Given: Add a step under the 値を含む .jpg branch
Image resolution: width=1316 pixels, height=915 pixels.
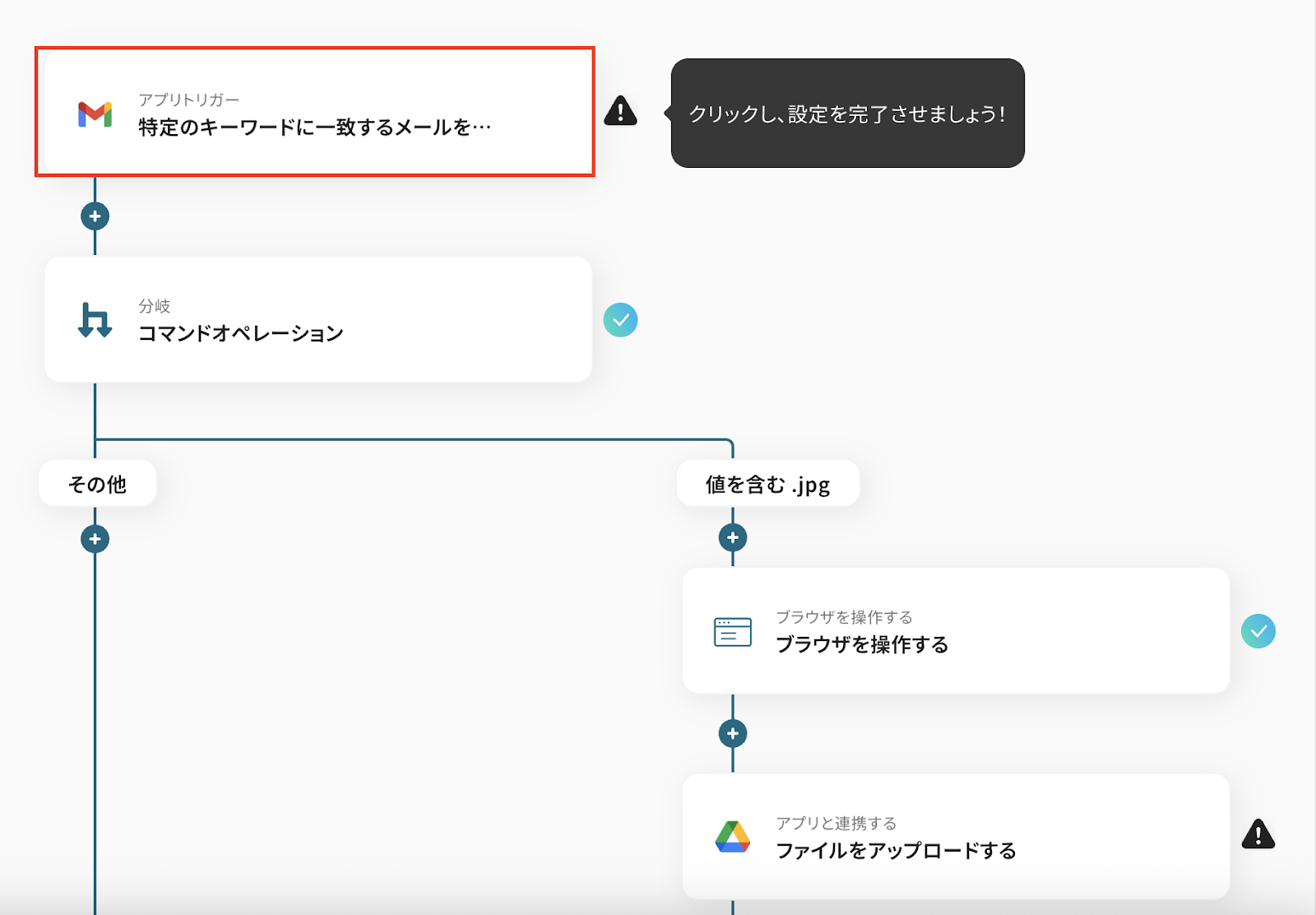Looking at the screenshot, I should (733, 538).
